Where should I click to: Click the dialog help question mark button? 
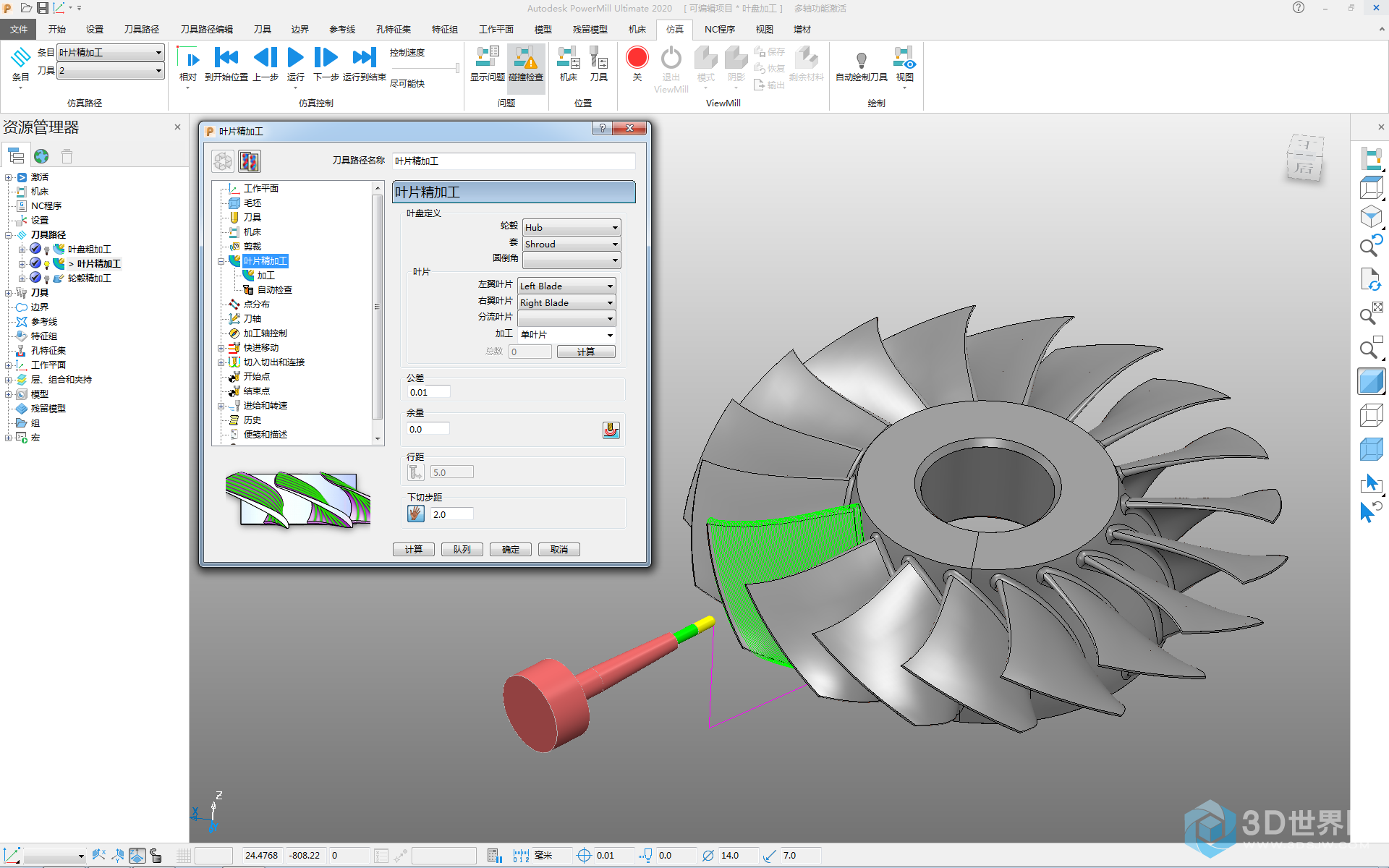pos(602,128)
